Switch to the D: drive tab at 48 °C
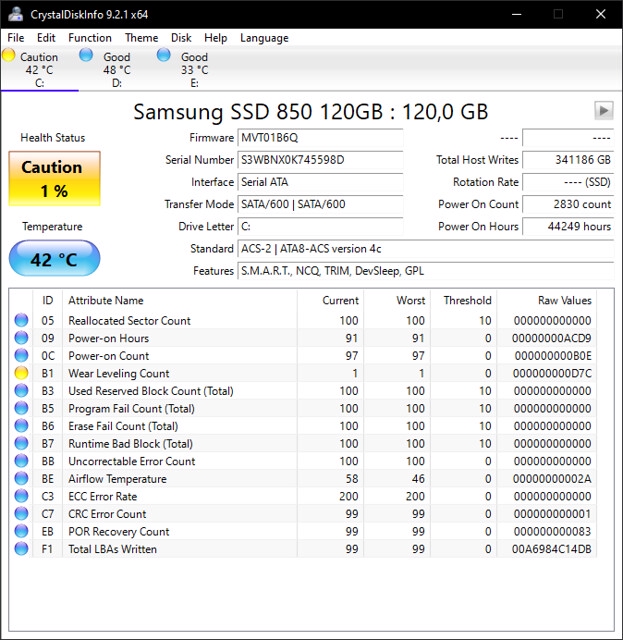This screenshot has width=623, height=640. pyautogui.click(x=117, y=69)
